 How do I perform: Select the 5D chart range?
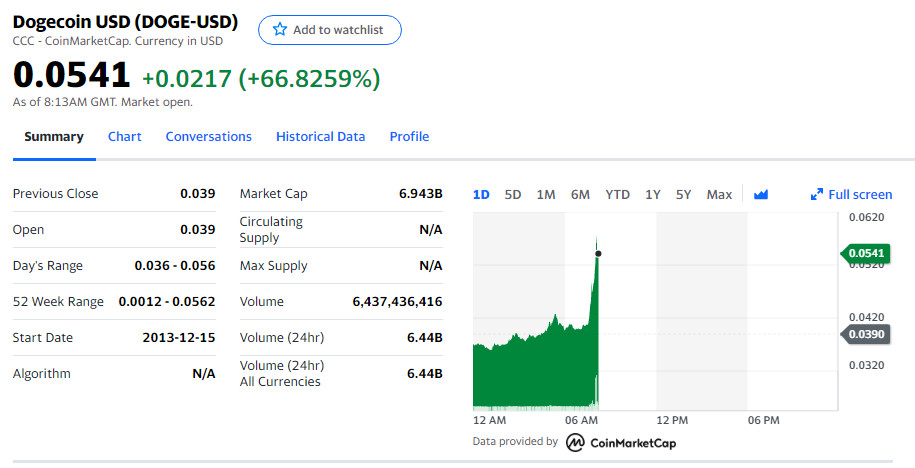(513, 194)
